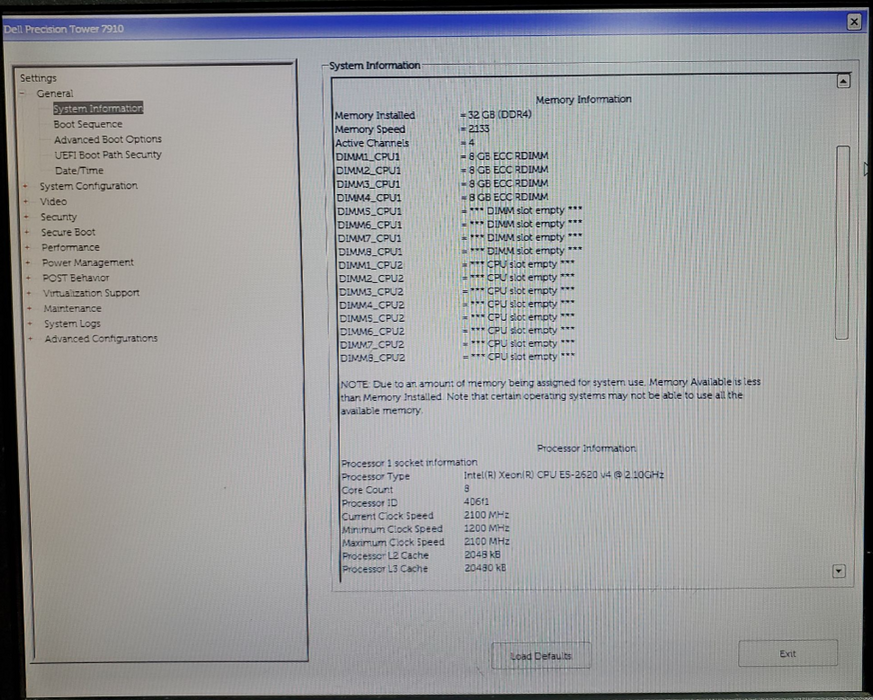Click the DIMM1_CPU1 row
873x700 pixels.
coord(442,156)
